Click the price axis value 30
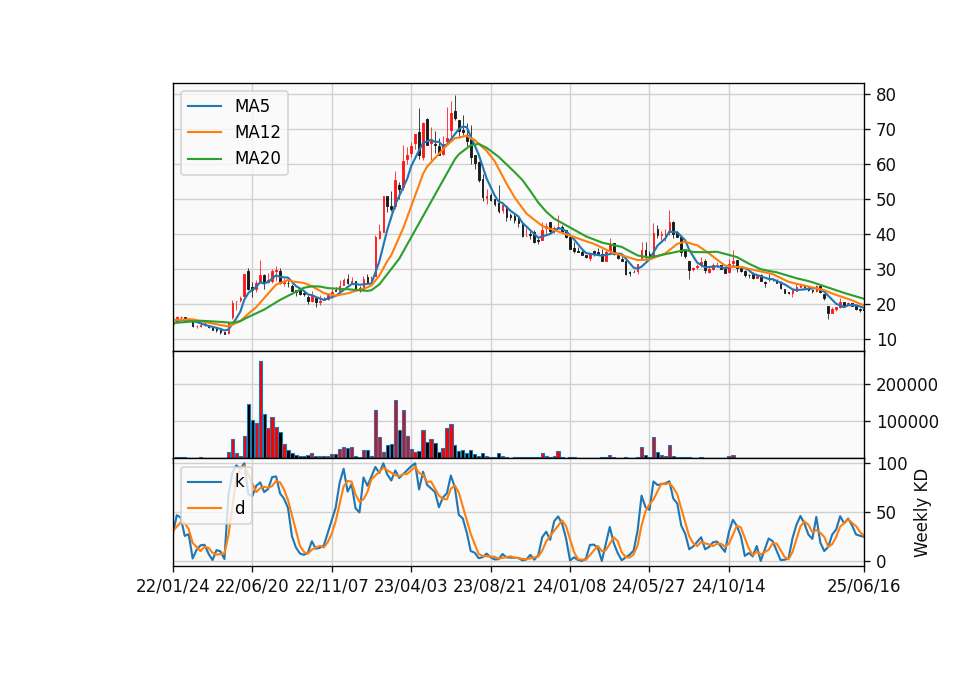Screen dimensions: 960x690 click(886, 270)
